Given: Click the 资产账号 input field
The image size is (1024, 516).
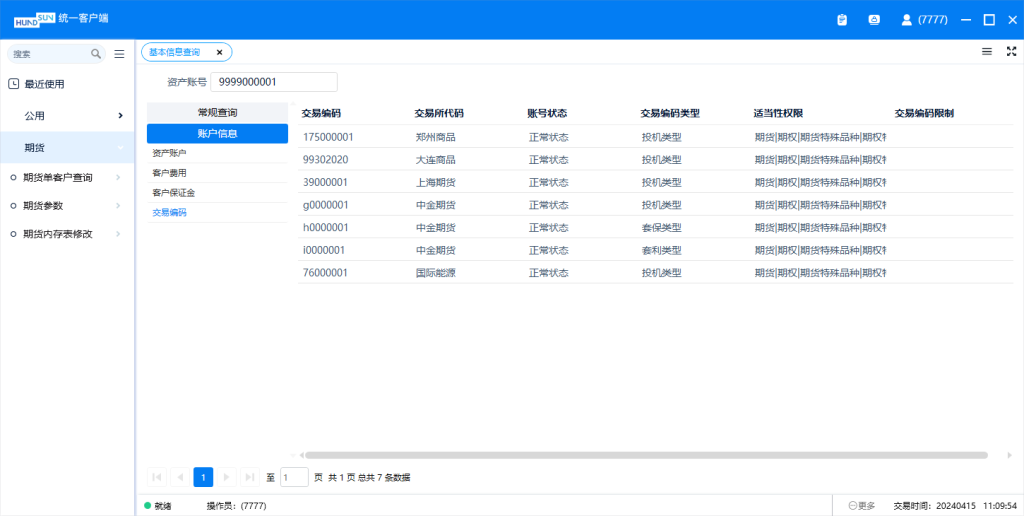Looking at the screenshot, I should 274,82.
